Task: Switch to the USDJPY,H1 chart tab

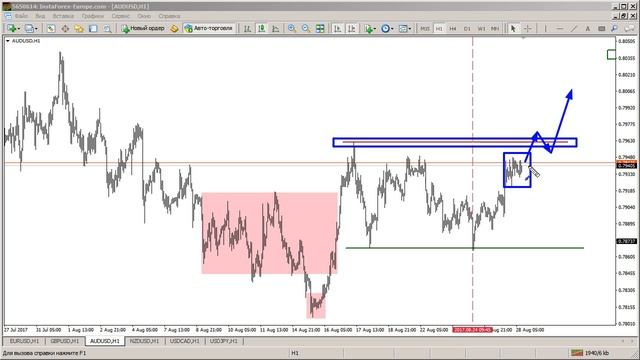Action: [x=224, y=341]
